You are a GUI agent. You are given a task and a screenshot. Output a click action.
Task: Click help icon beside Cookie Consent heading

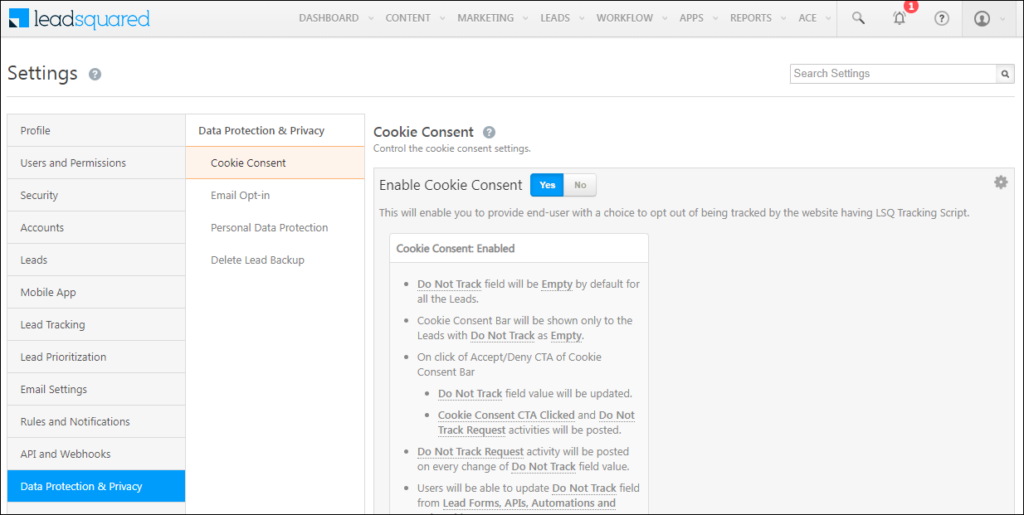(x=489, y=132)
